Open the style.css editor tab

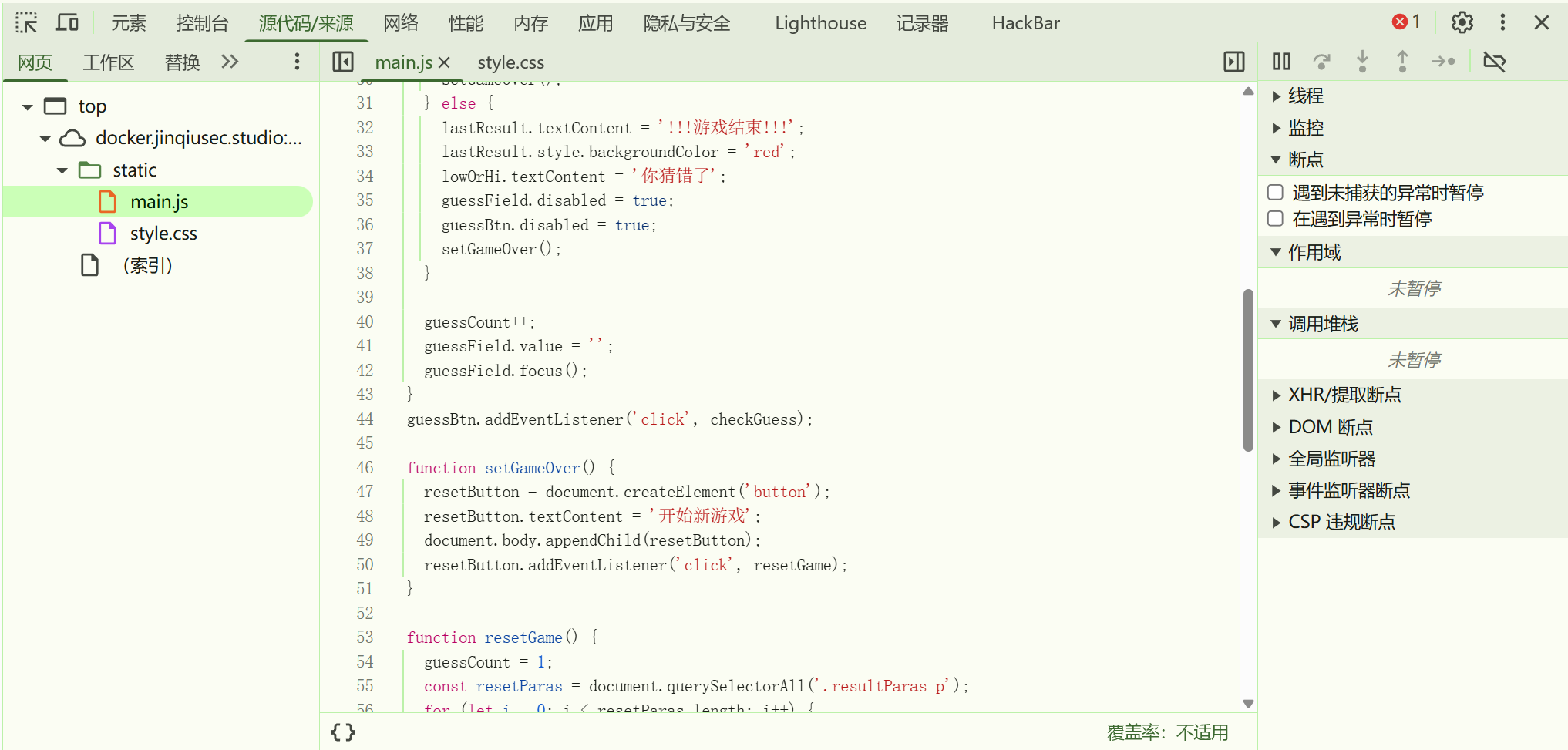[x=510, y=62]
